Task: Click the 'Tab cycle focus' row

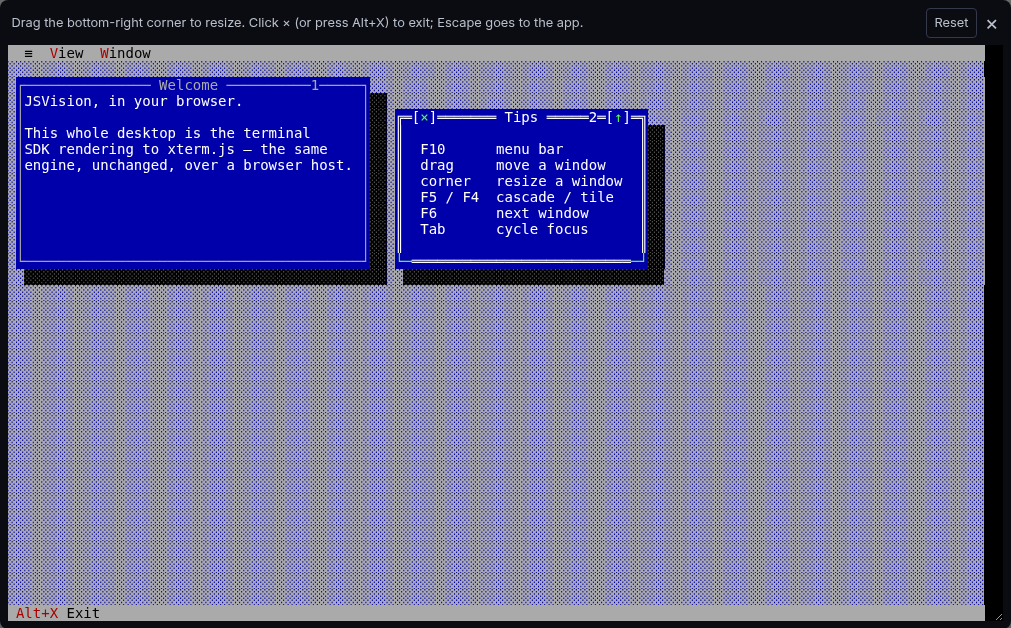Action: point(504,230)
